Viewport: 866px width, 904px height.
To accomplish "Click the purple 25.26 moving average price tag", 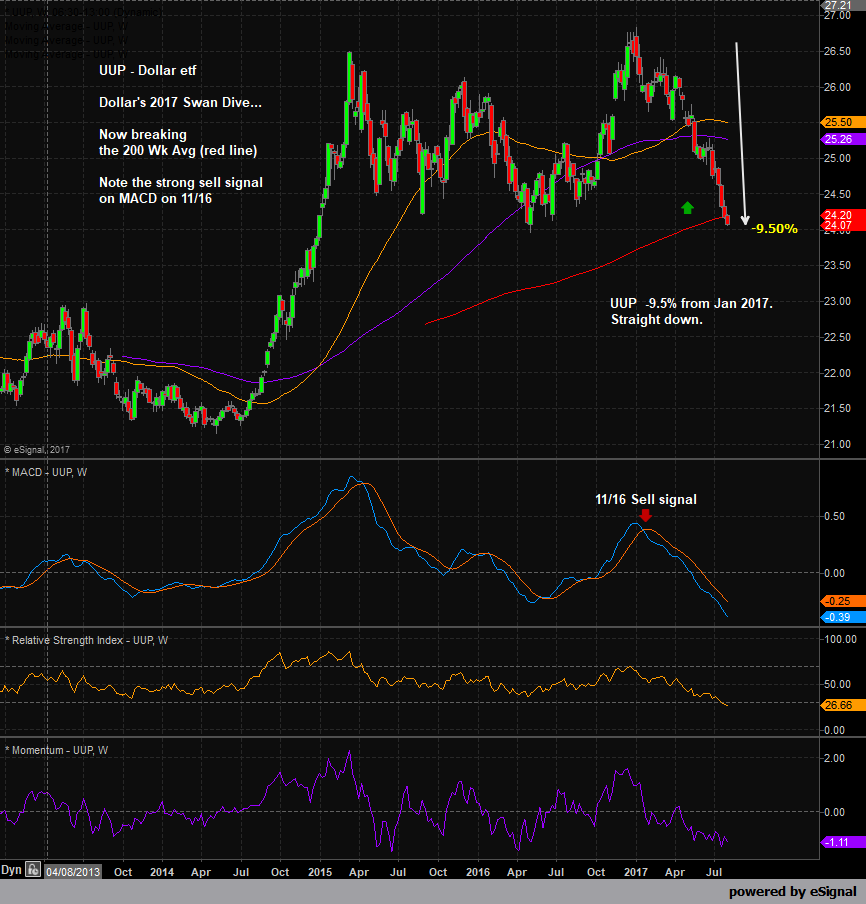I will (x=842, y=139).
